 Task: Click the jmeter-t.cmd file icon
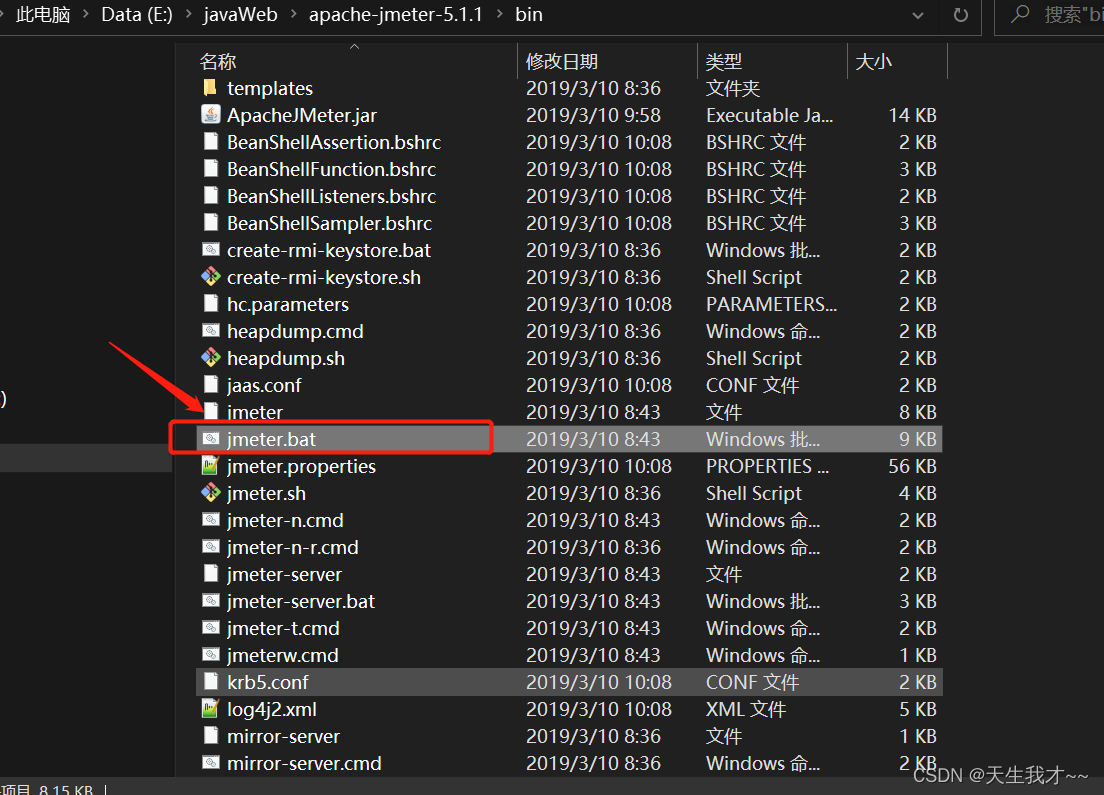click(x=210, y=627)
